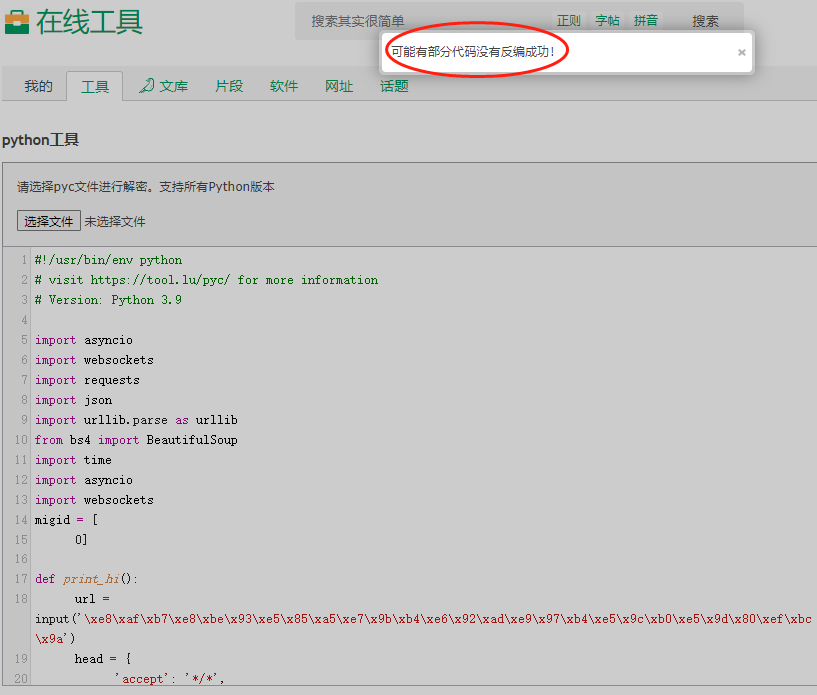Image resolution: width=817 pixels, height=695 pixels.
Task: Click the tool.lu/pyc comment line
Action: 206,280
